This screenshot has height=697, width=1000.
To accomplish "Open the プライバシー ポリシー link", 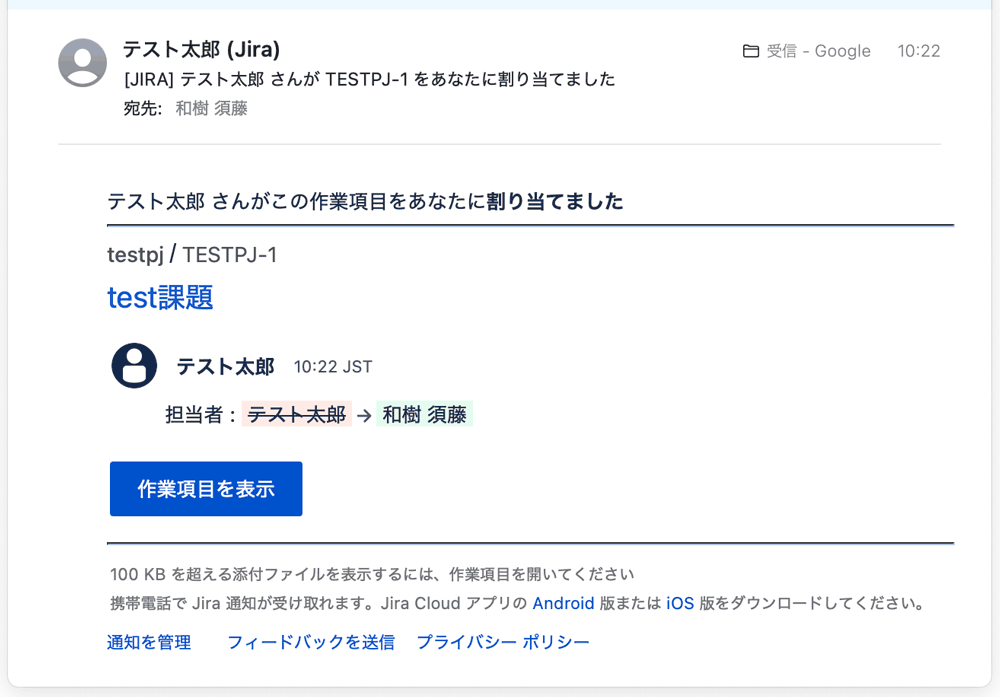I will 501,643.
